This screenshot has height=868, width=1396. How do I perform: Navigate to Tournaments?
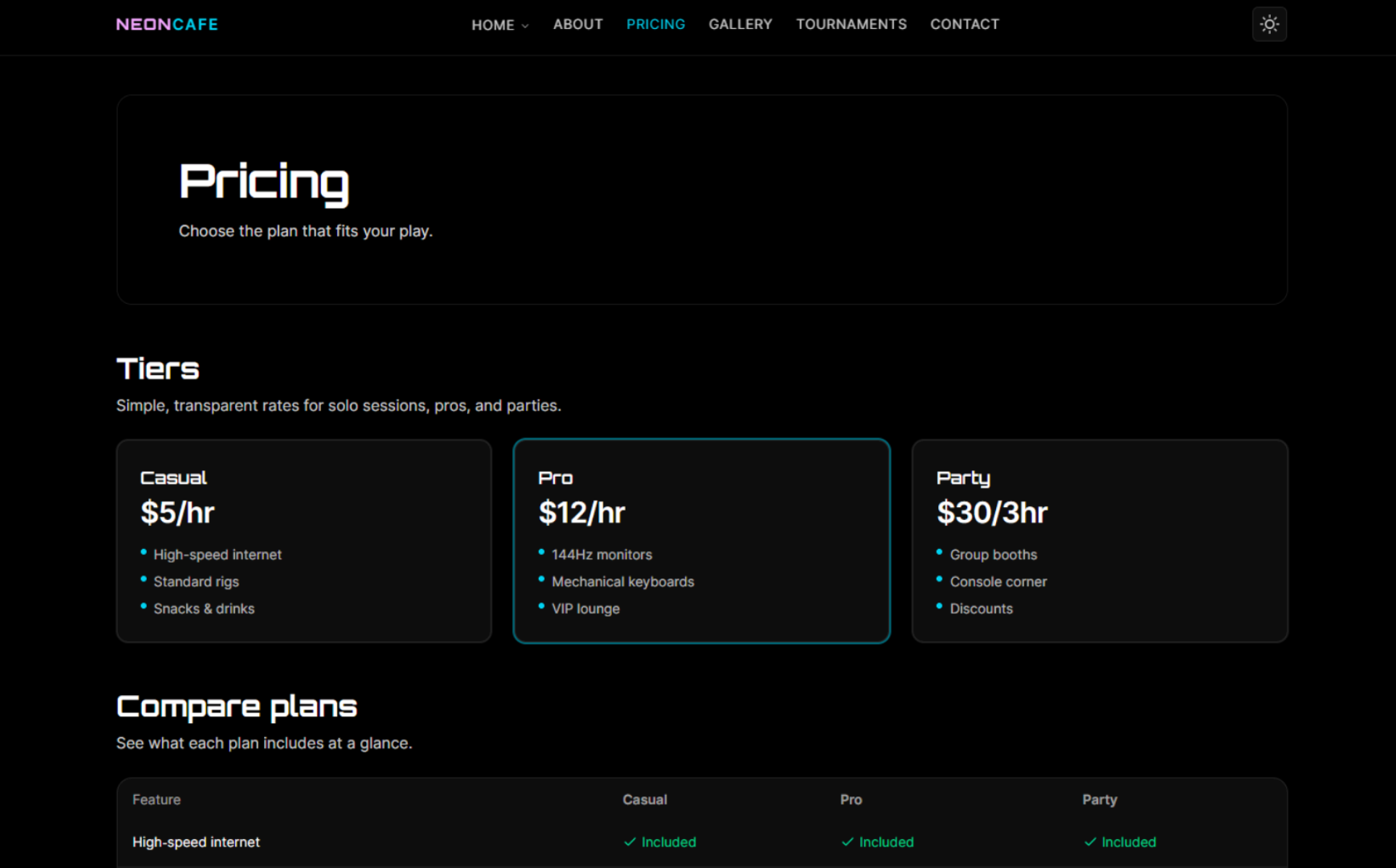click(x=851, y=25)
